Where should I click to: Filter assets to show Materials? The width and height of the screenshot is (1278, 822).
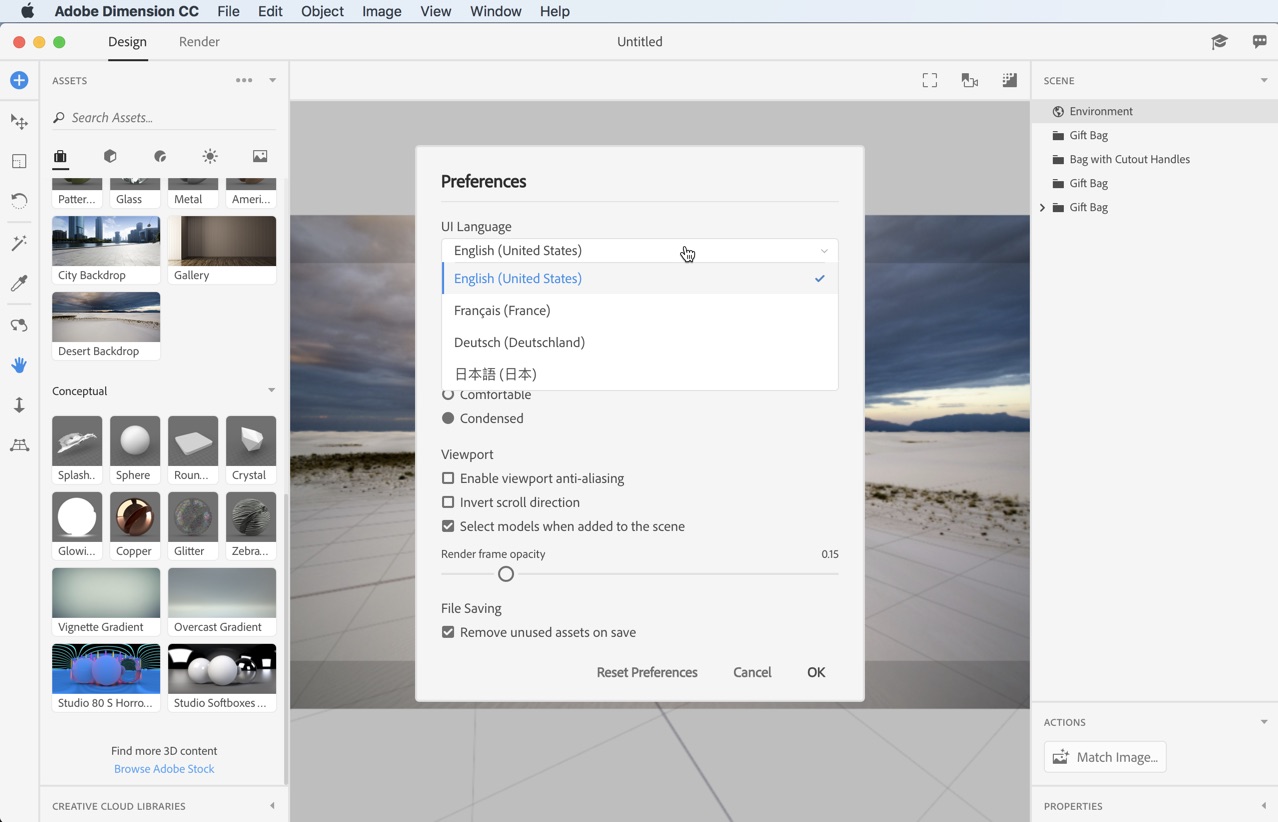tap(162, 156)
